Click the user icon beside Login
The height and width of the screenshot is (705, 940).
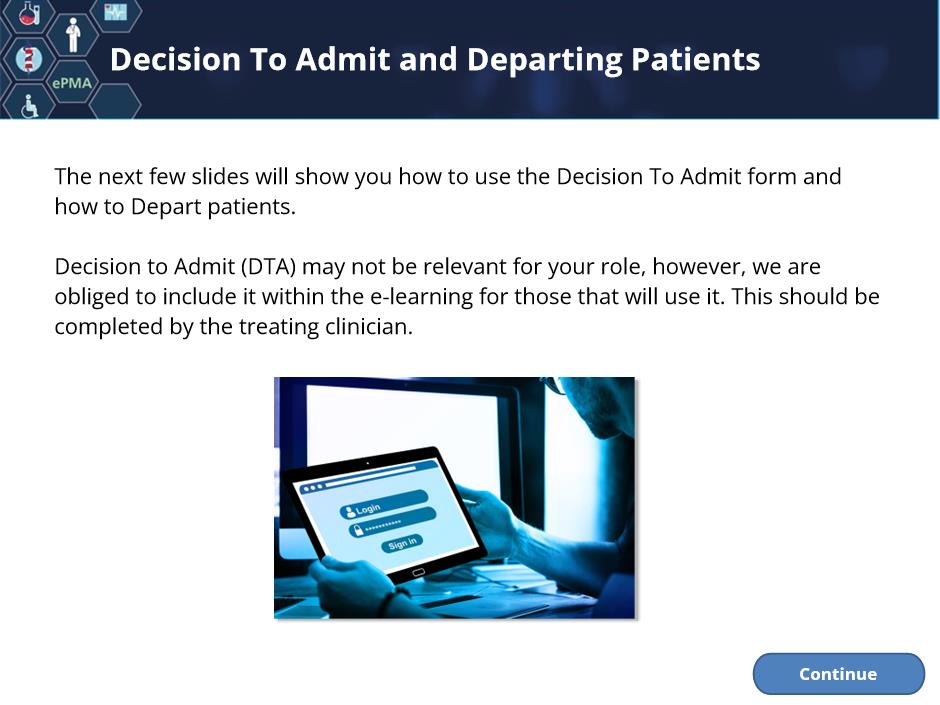click(350, 512)
